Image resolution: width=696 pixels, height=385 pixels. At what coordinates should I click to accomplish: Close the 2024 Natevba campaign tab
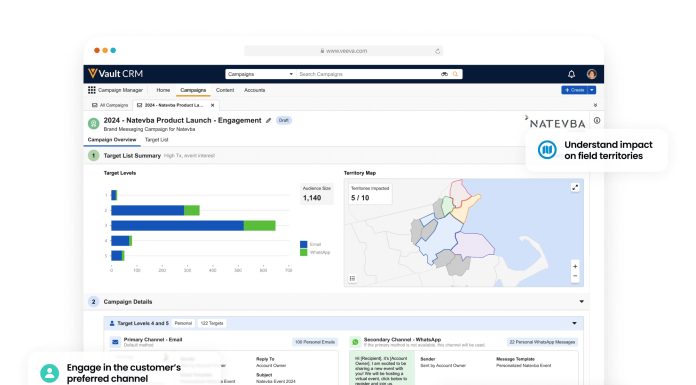[x=213, y=105]
